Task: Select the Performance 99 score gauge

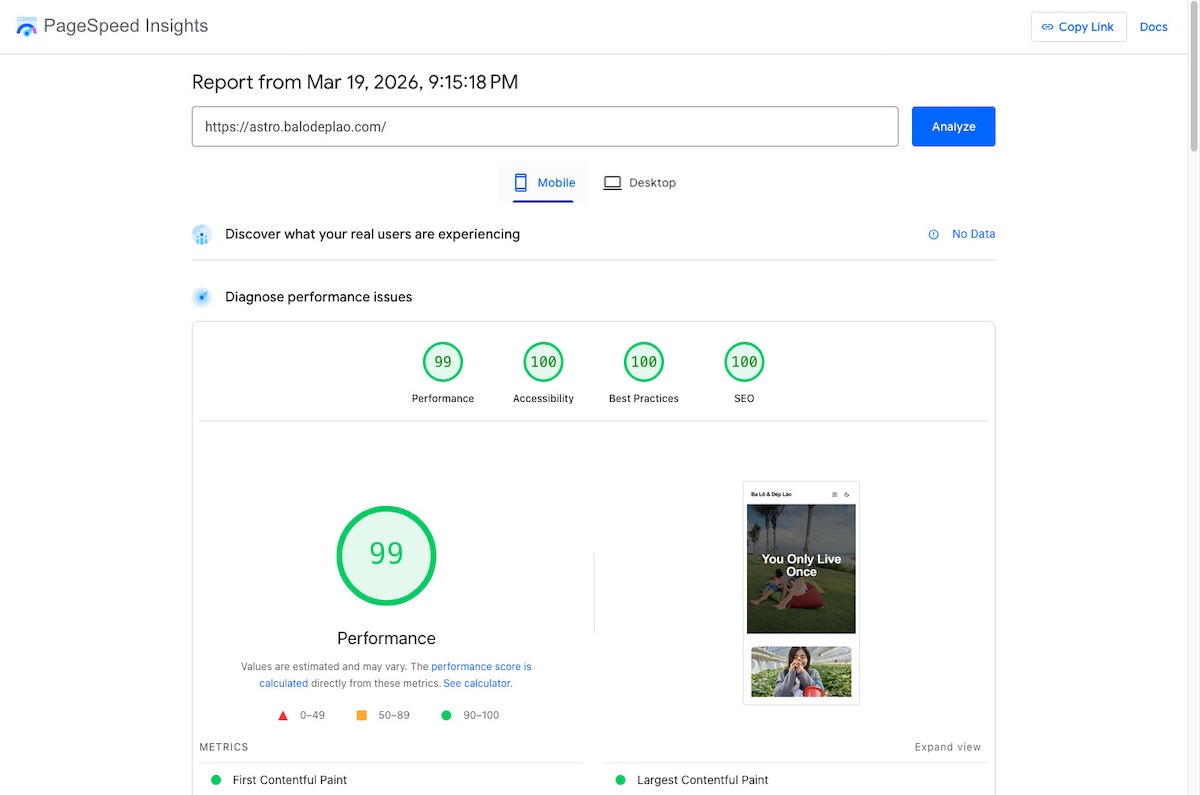Action: tap(443, 362)
